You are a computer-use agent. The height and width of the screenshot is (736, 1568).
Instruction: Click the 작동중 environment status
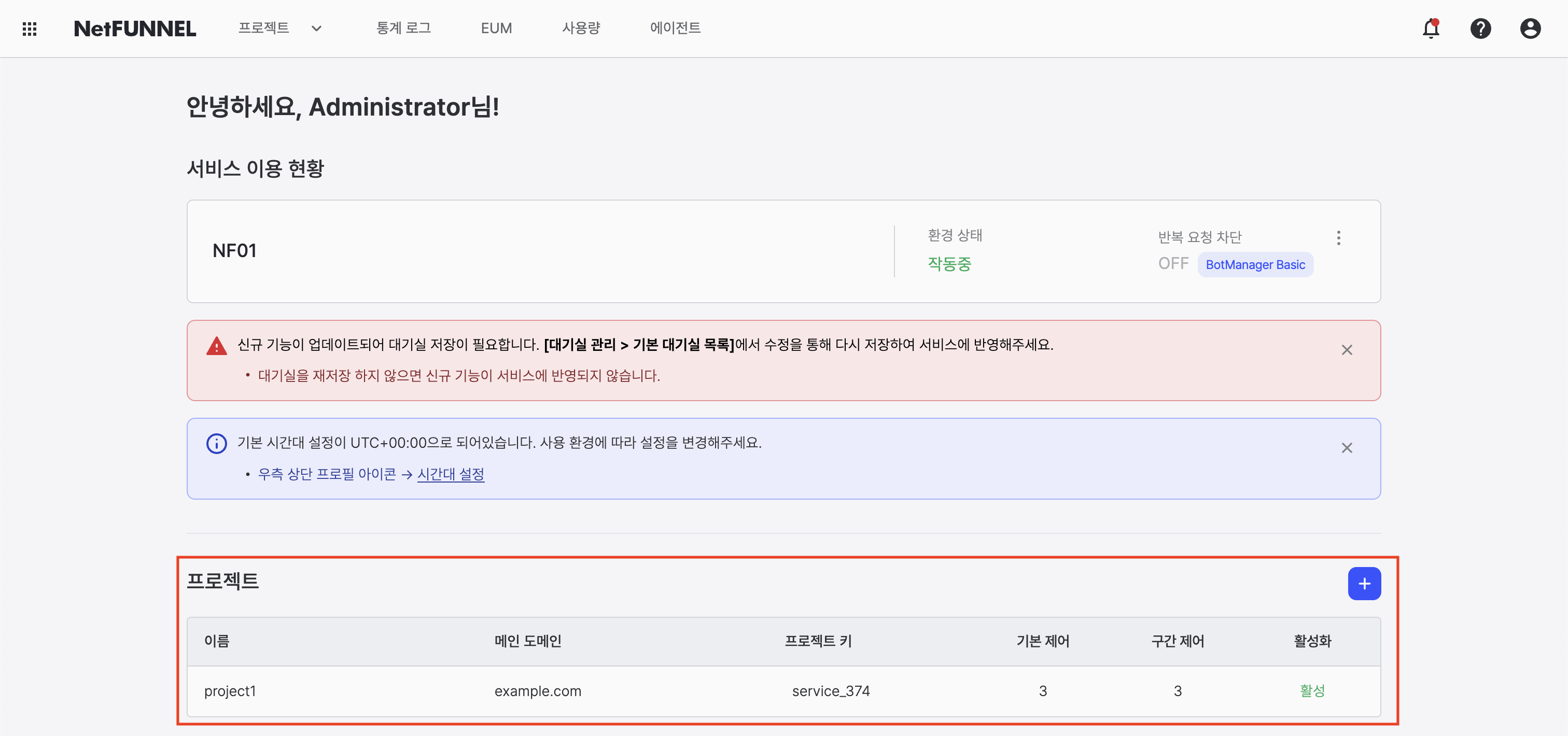[x=949, y=263]
